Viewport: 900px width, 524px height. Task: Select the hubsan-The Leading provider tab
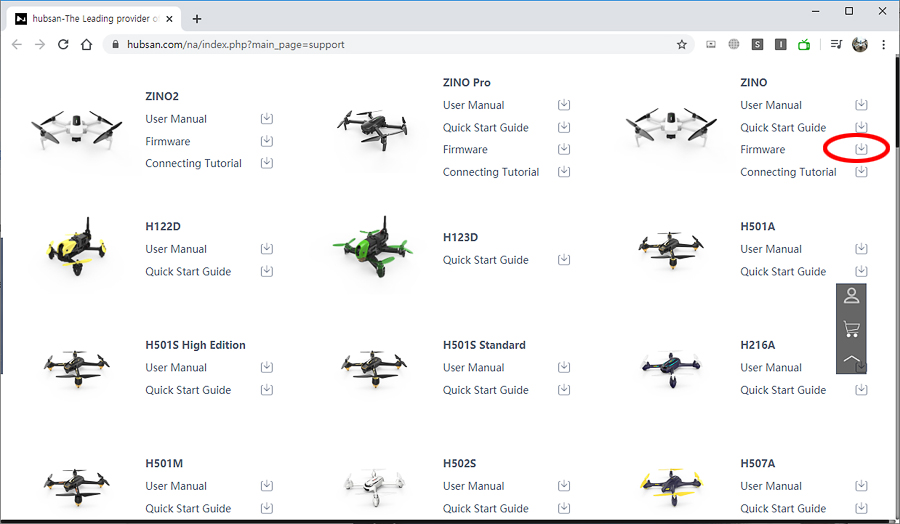click(95, 19)
